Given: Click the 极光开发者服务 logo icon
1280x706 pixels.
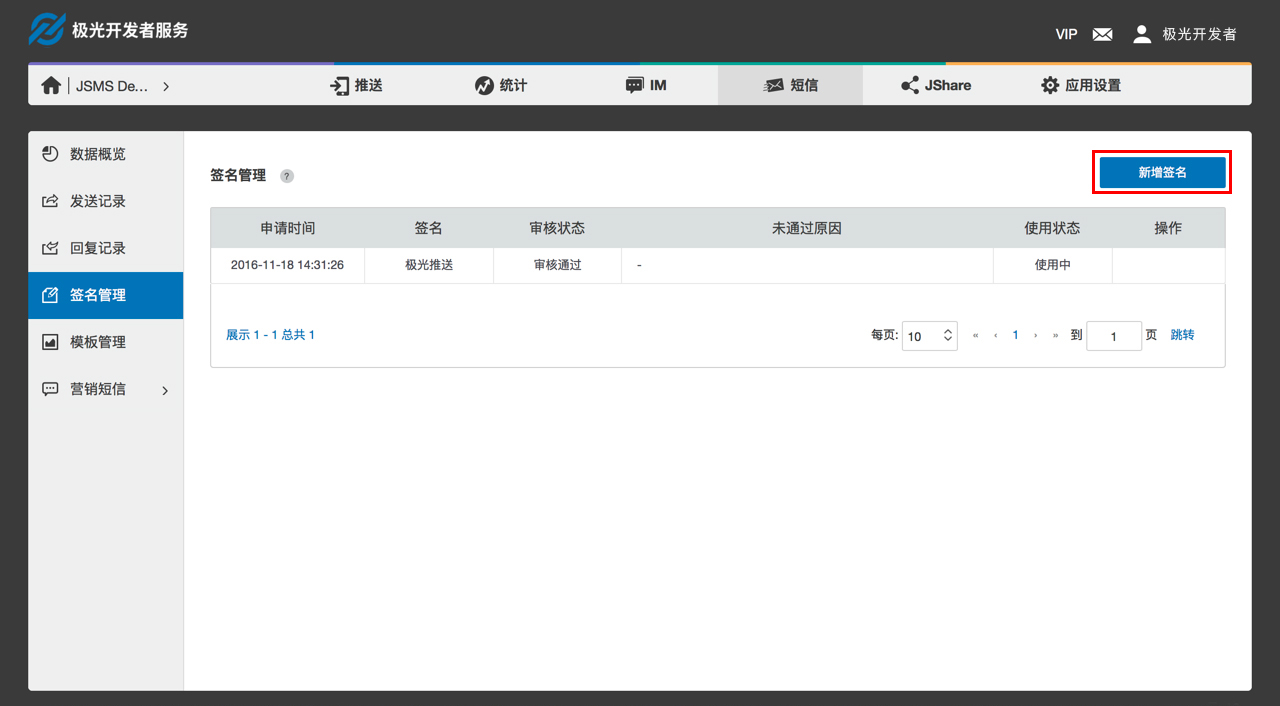Looking at the screenshot, I should [x=46, y=30].
